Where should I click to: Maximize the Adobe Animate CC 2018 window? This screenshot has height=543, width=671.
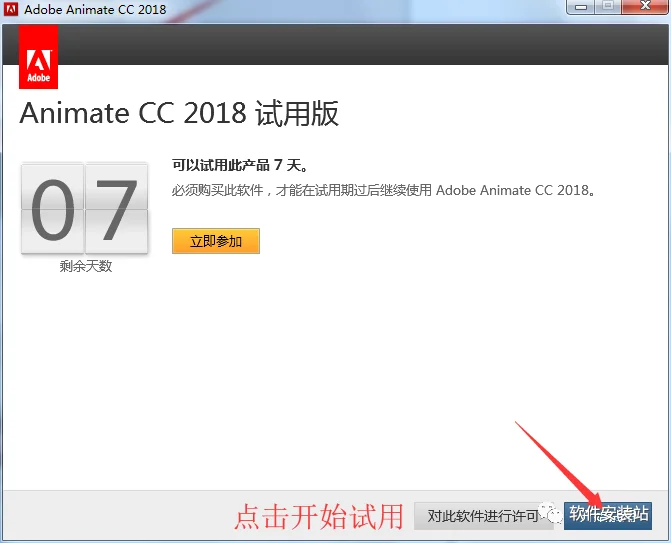608,7
